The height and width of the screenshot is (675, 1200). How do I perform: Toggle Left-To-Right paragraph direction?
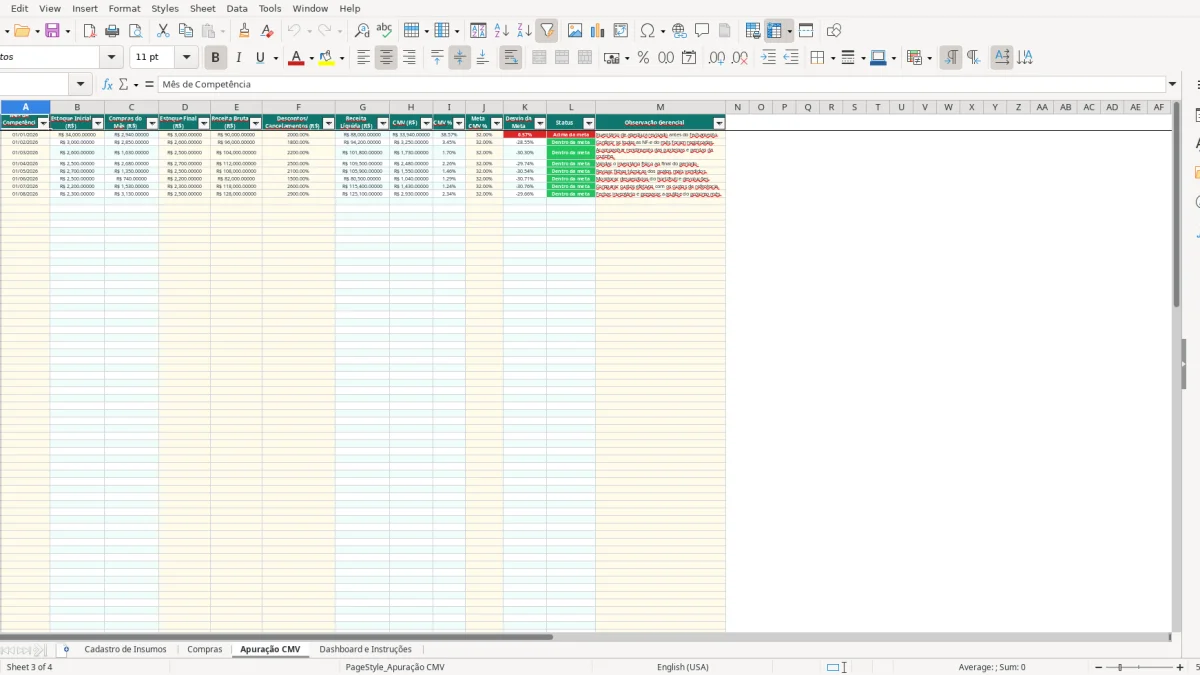[950, 58]
